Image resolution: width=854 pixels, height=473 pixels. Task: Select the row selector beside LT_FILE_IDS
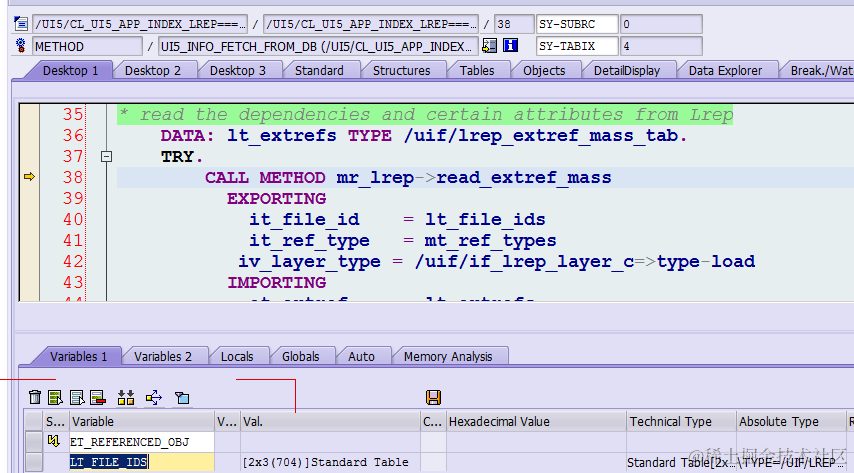pos(34,462)
